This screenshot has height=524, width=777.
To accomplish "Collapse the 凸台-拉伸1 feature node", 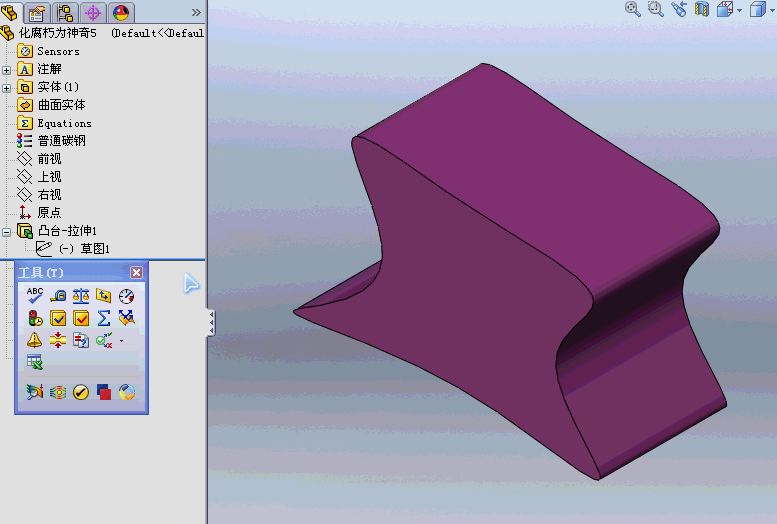I will point(6,232).
